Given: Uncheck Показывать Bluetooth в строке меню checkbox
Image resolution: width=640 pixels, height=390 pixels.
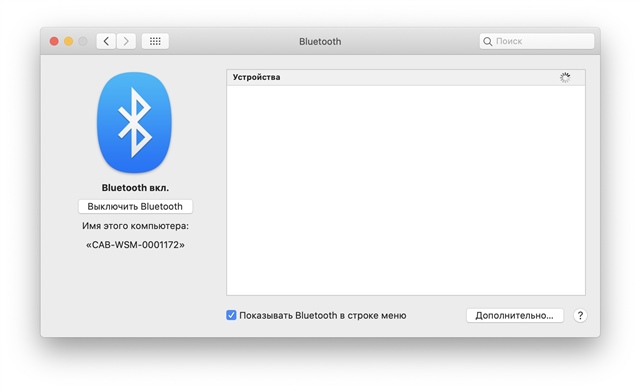Looking at the screenshot, I should click(231, 315).
